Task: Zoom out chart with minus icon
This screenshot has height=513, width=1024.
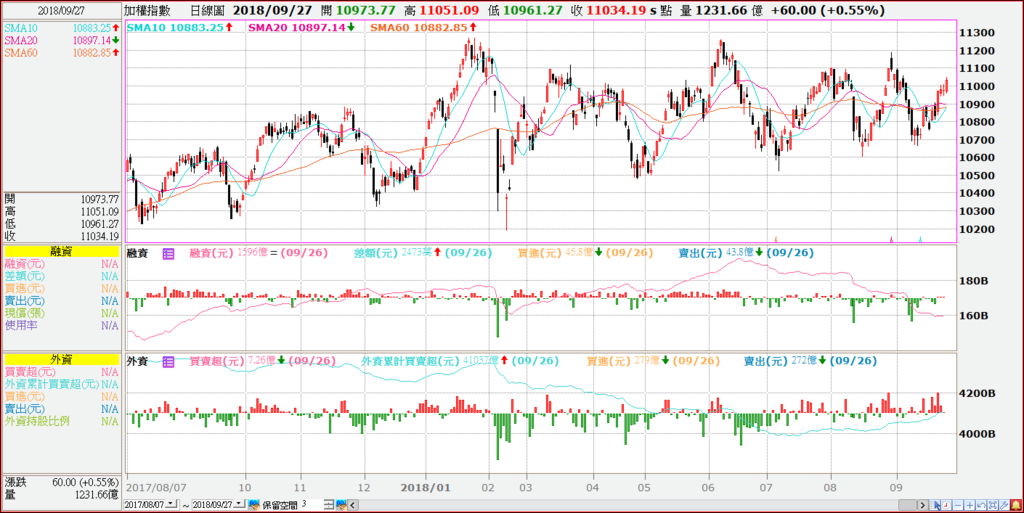Action: click(958, 505)
